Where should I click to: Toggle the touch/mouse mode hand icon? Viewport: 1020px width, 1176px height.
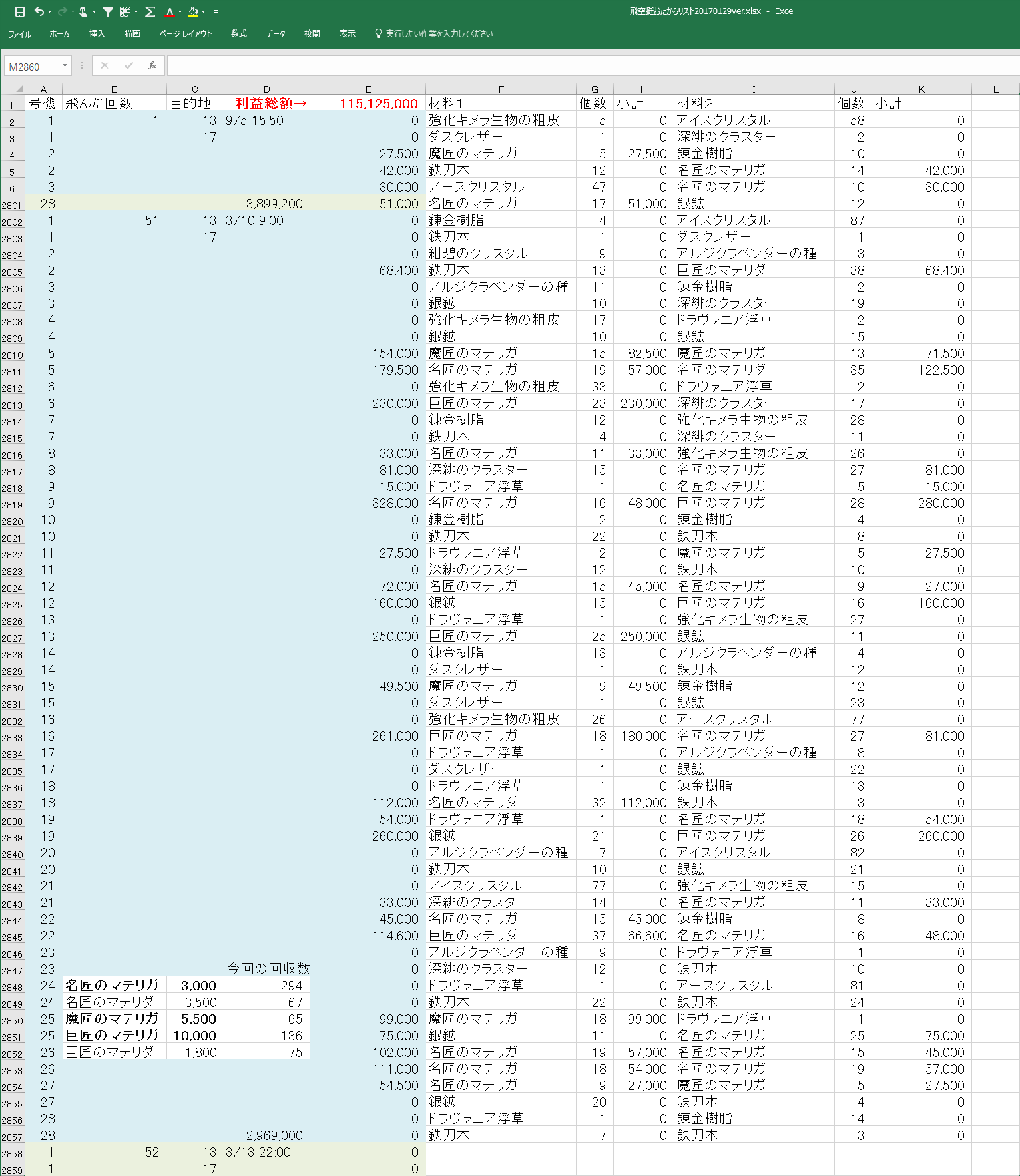[x=83, y=12]
